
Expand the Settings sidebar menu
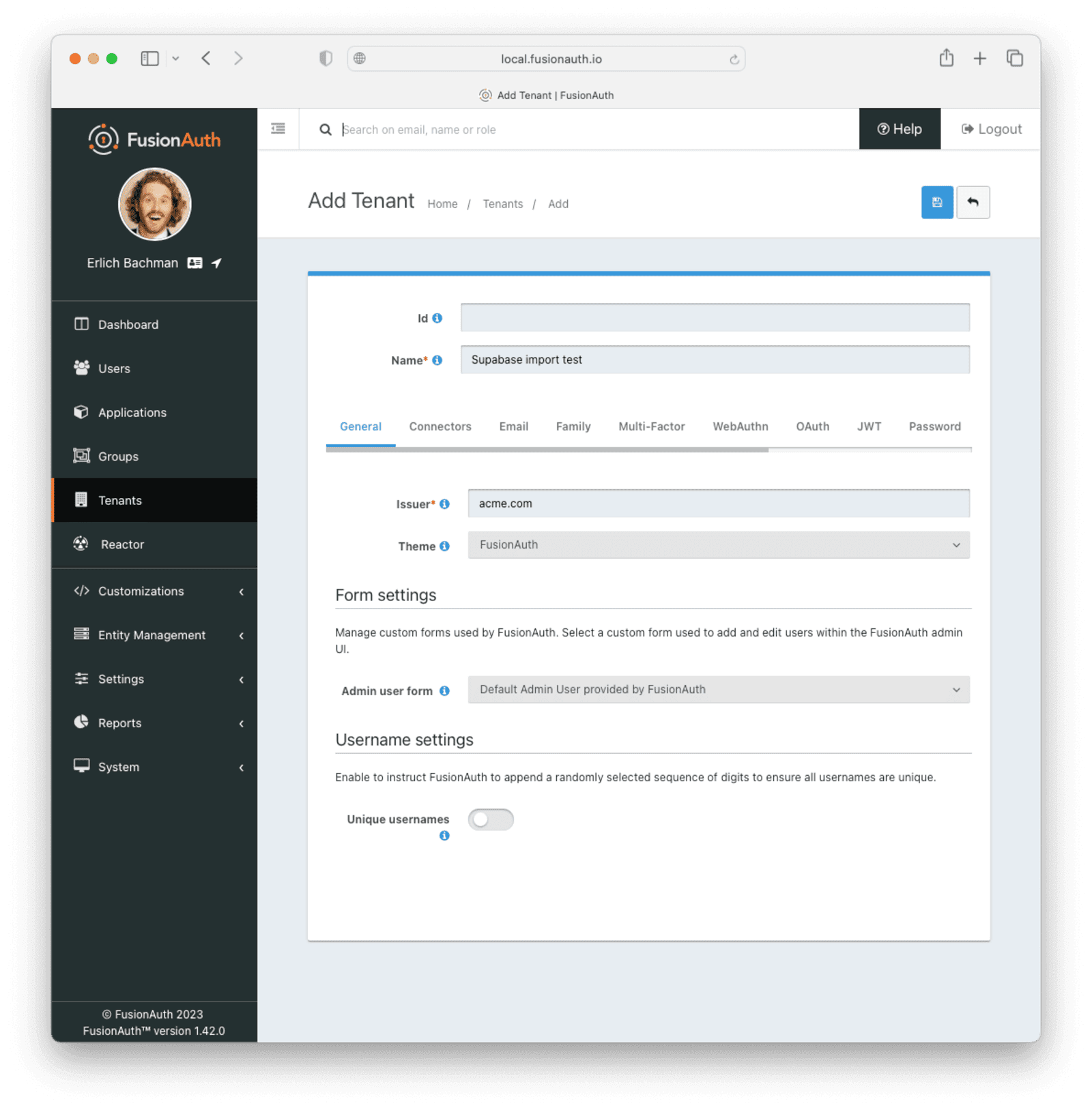coord(154,679)
